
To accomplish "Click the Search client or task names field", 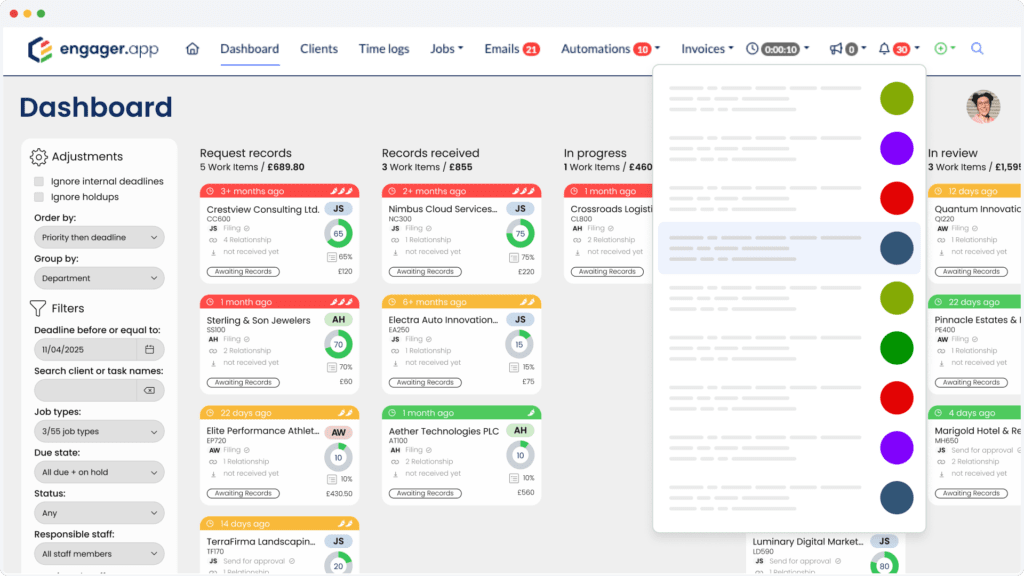I will tap(86, 391).
